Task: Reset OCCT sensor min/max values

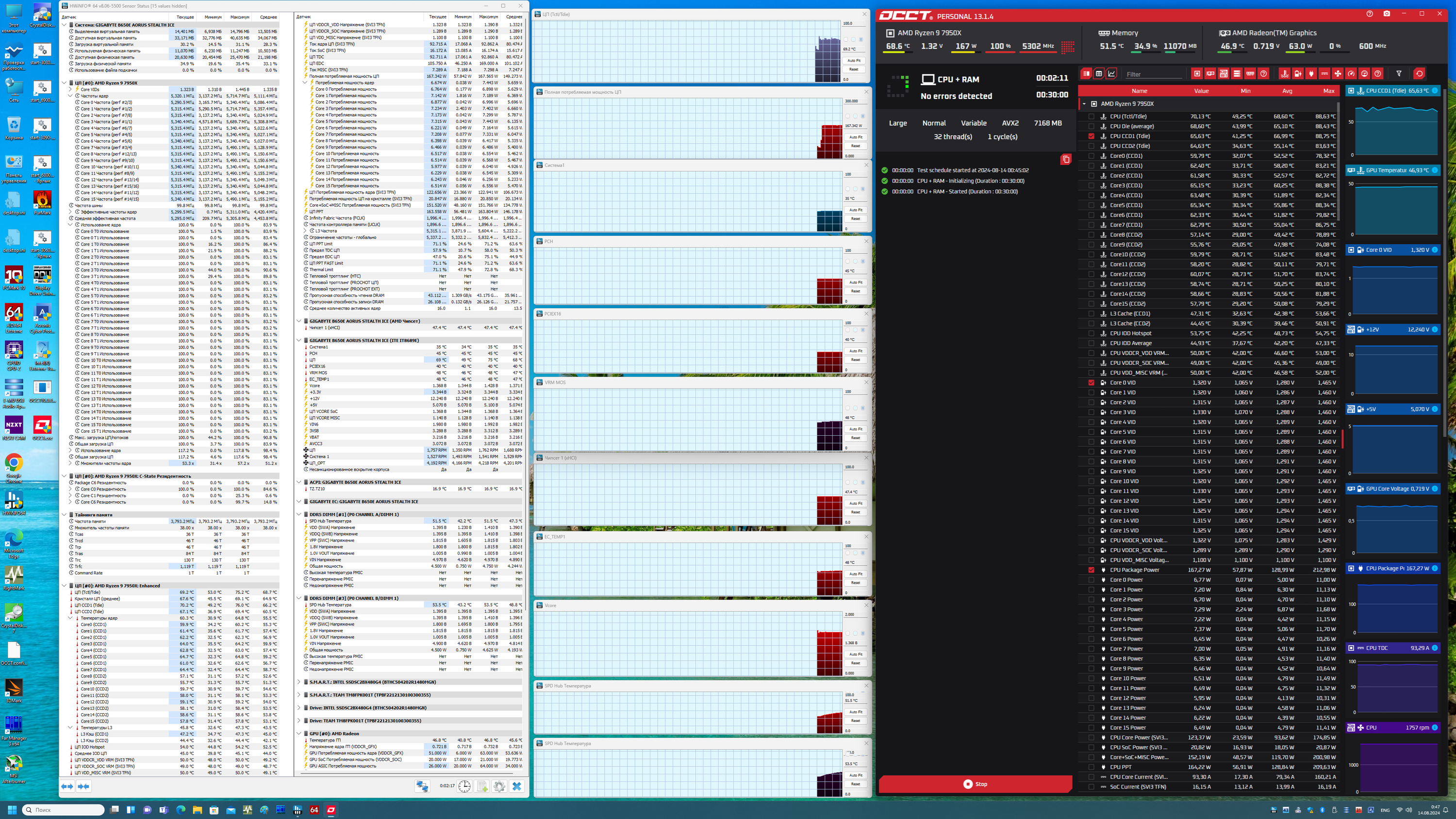Action: pos(1419,73)
